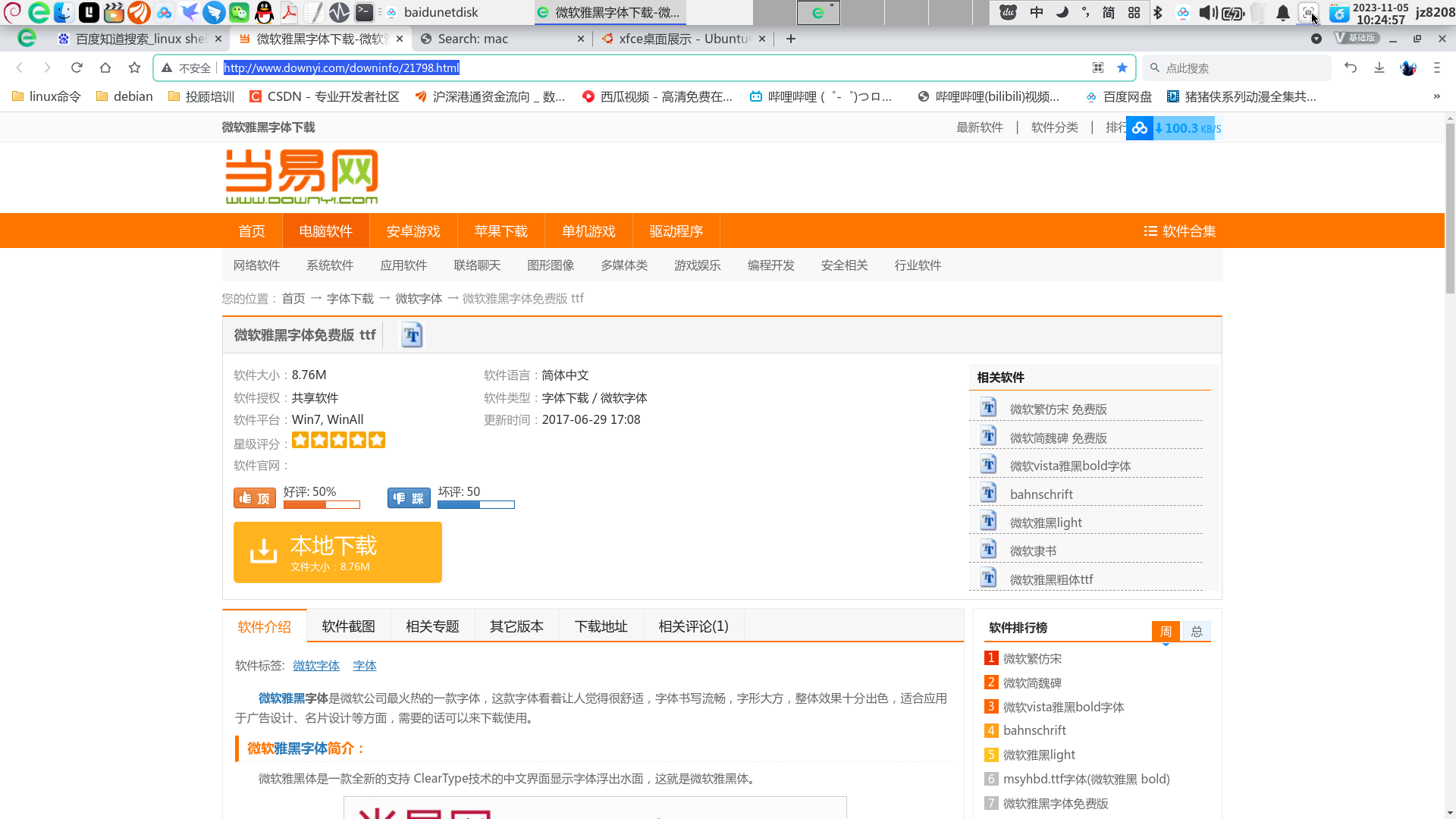Click 电脑软件 navigation menu item
This screenshot has height=819, width=1456.
pos(325,231)
